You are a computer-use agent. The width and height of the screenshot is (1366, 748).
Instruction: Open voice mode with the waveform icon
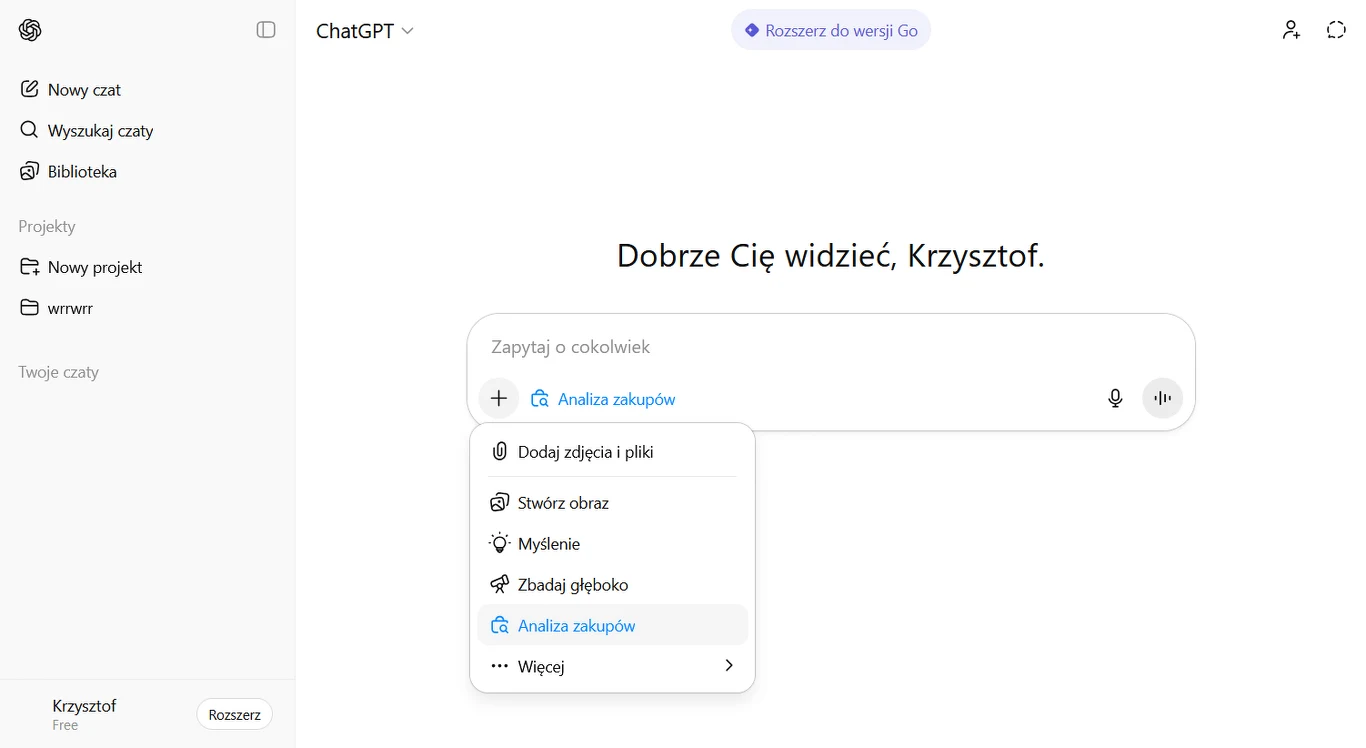click(1162, 398)
